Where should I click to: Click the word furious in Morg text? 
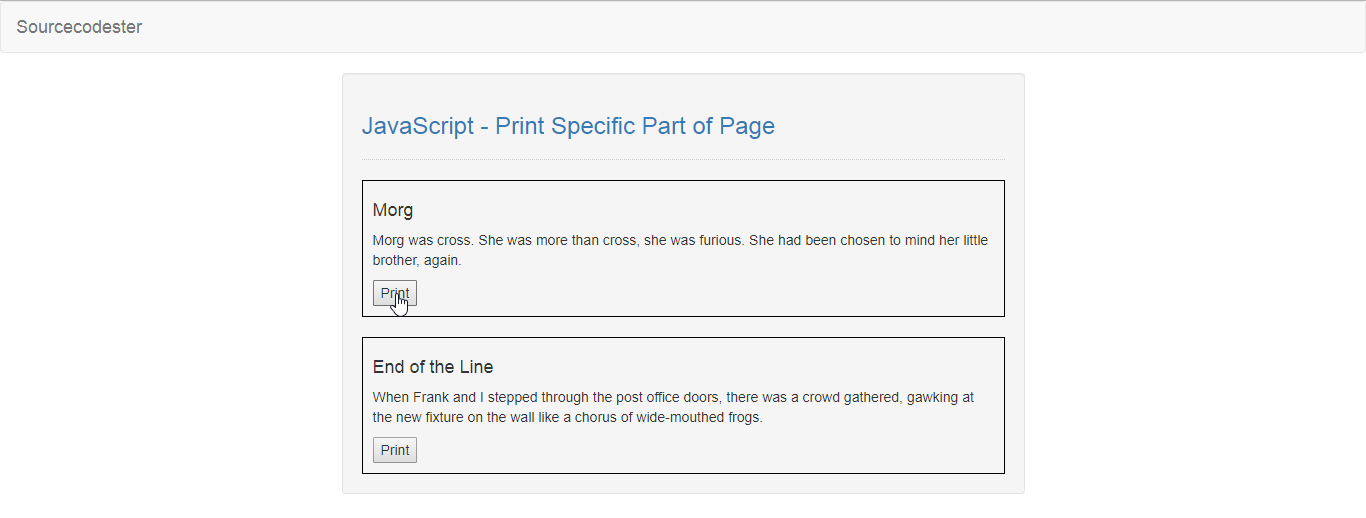[720, 241]
